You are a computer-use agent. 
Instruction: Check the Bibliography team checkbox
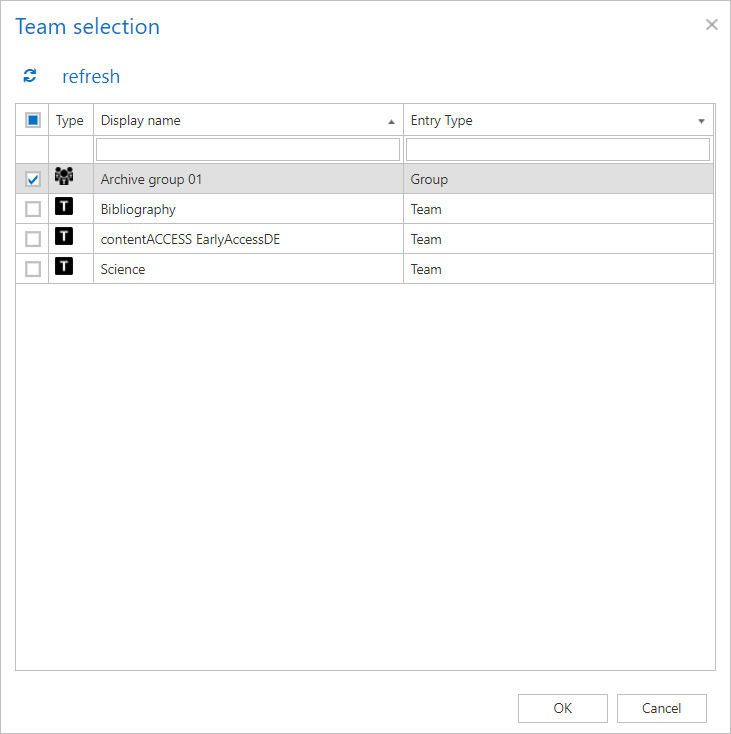point(33,210)
